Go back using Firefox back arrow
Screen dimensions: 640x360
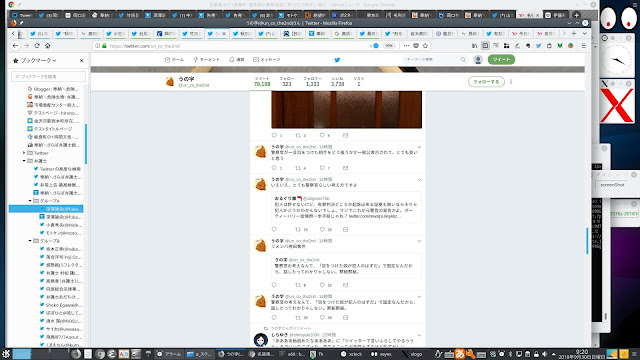pyautogui.click(x=16, y=46)
